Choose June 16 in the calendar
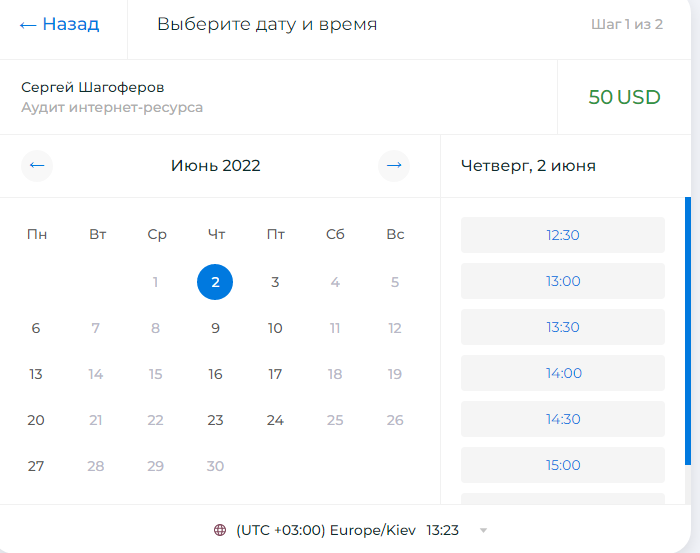This screenshot has width=700, height=553. click(x=215, y=374)
